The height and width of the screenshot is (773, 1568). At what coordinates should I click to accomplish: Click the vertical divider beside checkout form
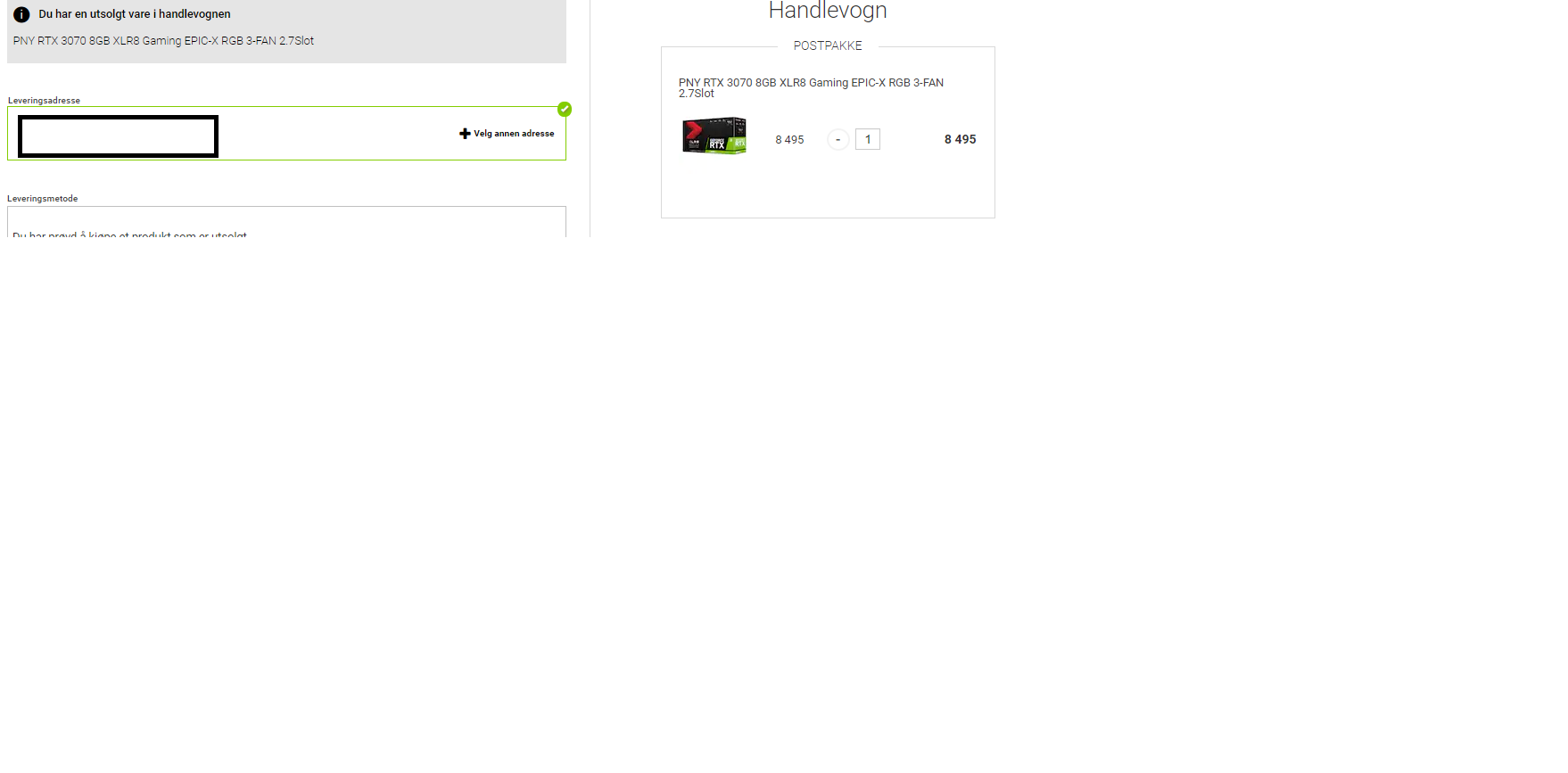(x=590, y=119)
